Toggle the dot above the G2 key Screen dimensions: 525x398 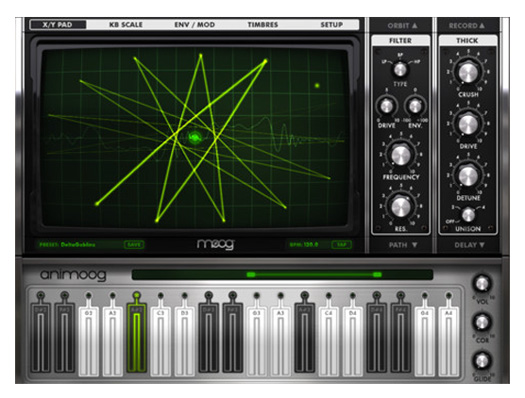[x=88, y=296]
